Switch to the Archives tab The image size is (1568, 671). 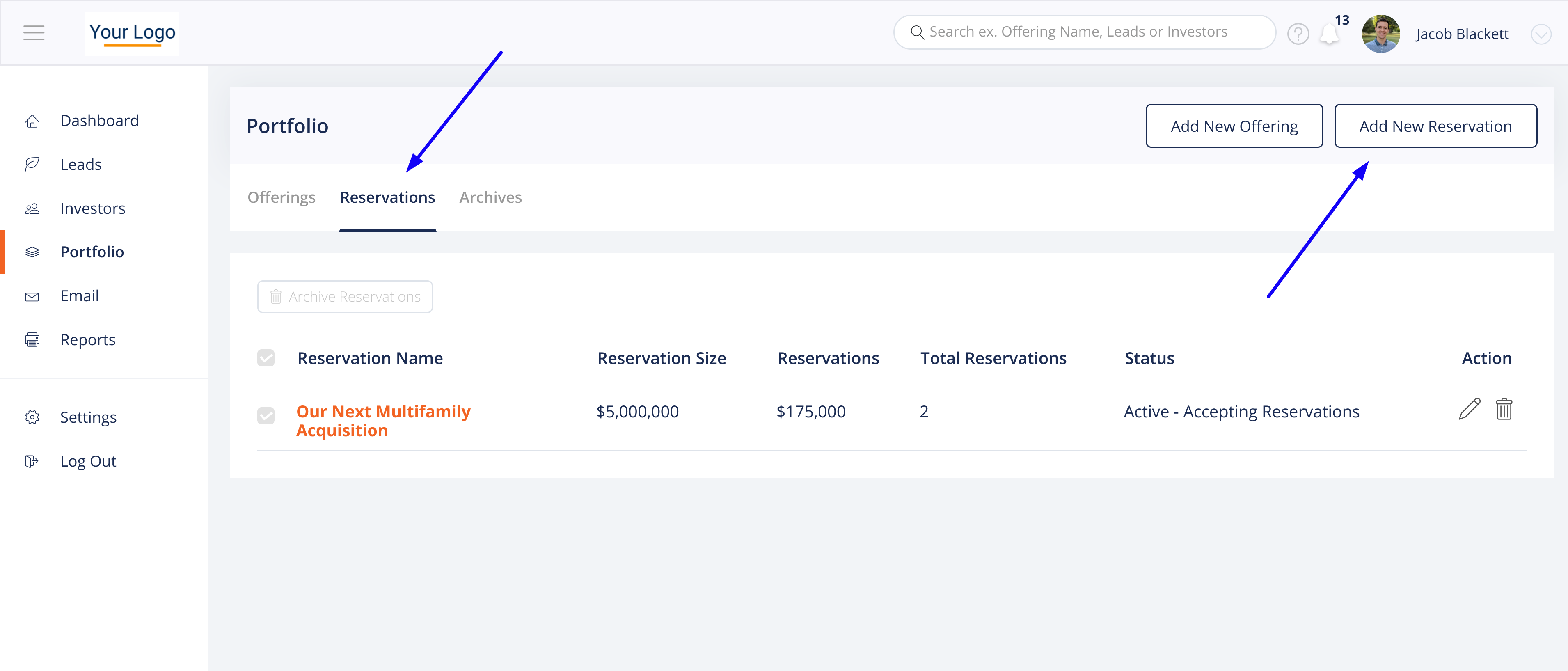(490, 197)
